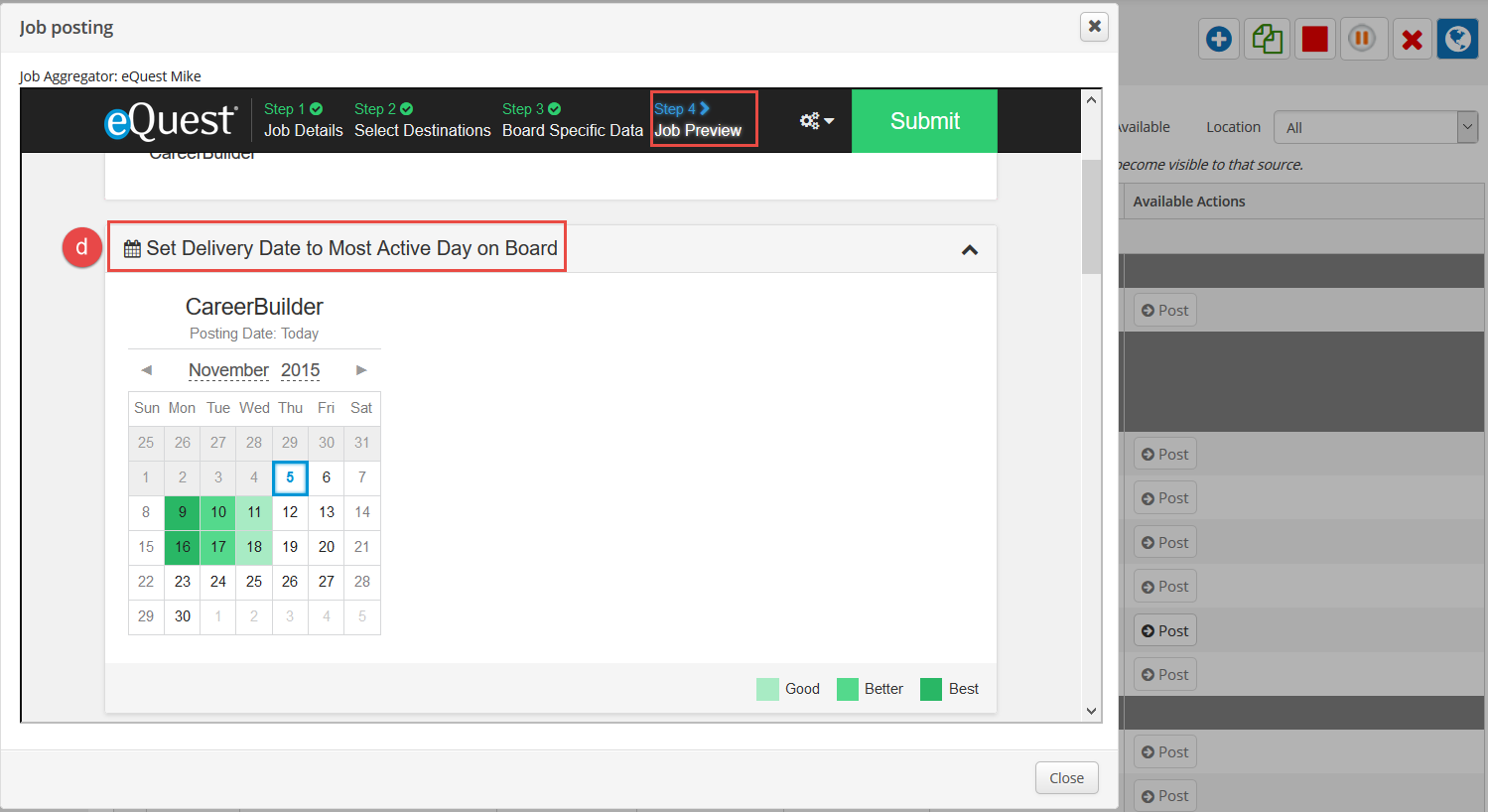
Task: Select November 17 on the calendar
Action: point(218,547)
